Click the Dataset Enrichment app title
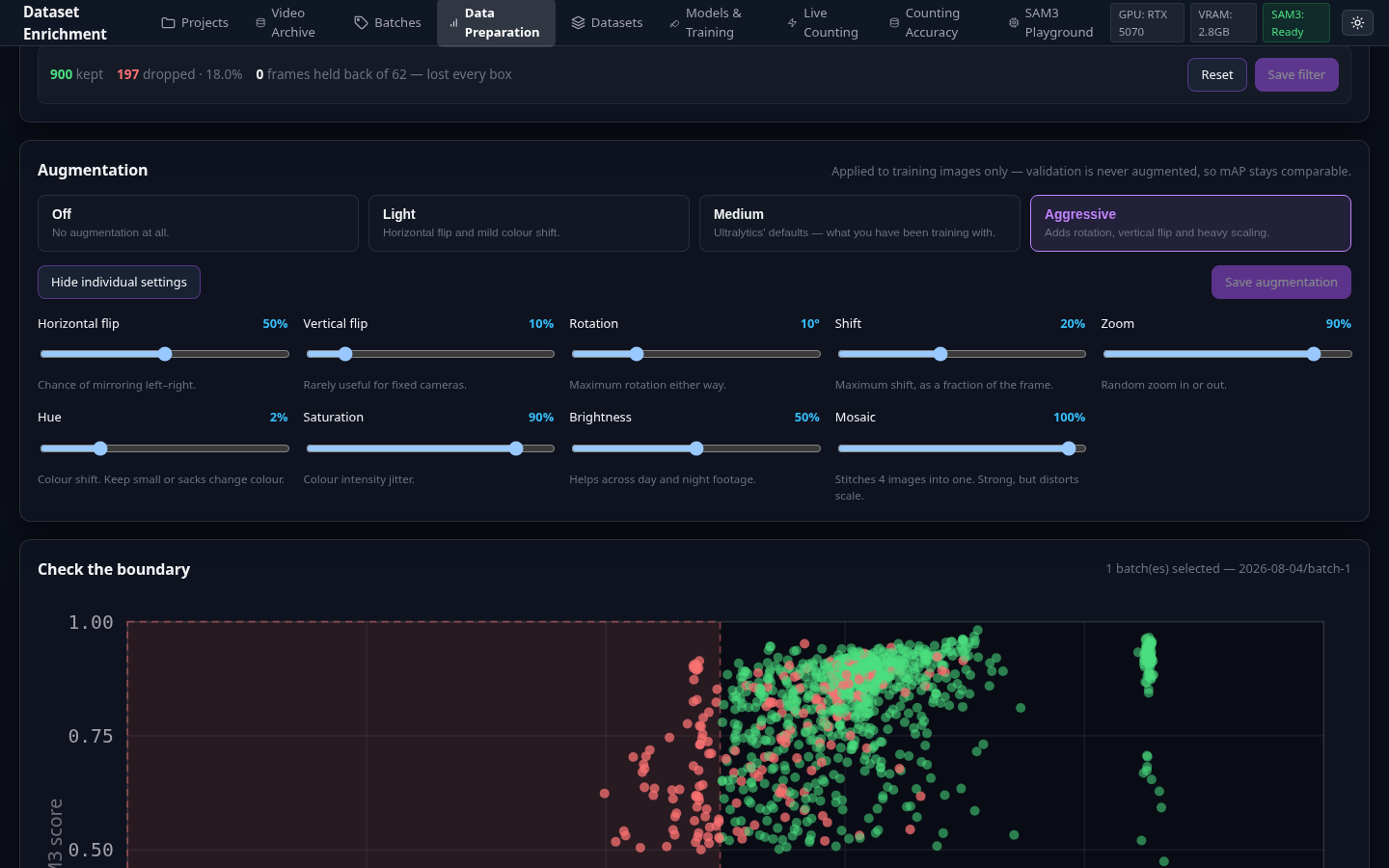1389x868 pixels. click(65, 22)
